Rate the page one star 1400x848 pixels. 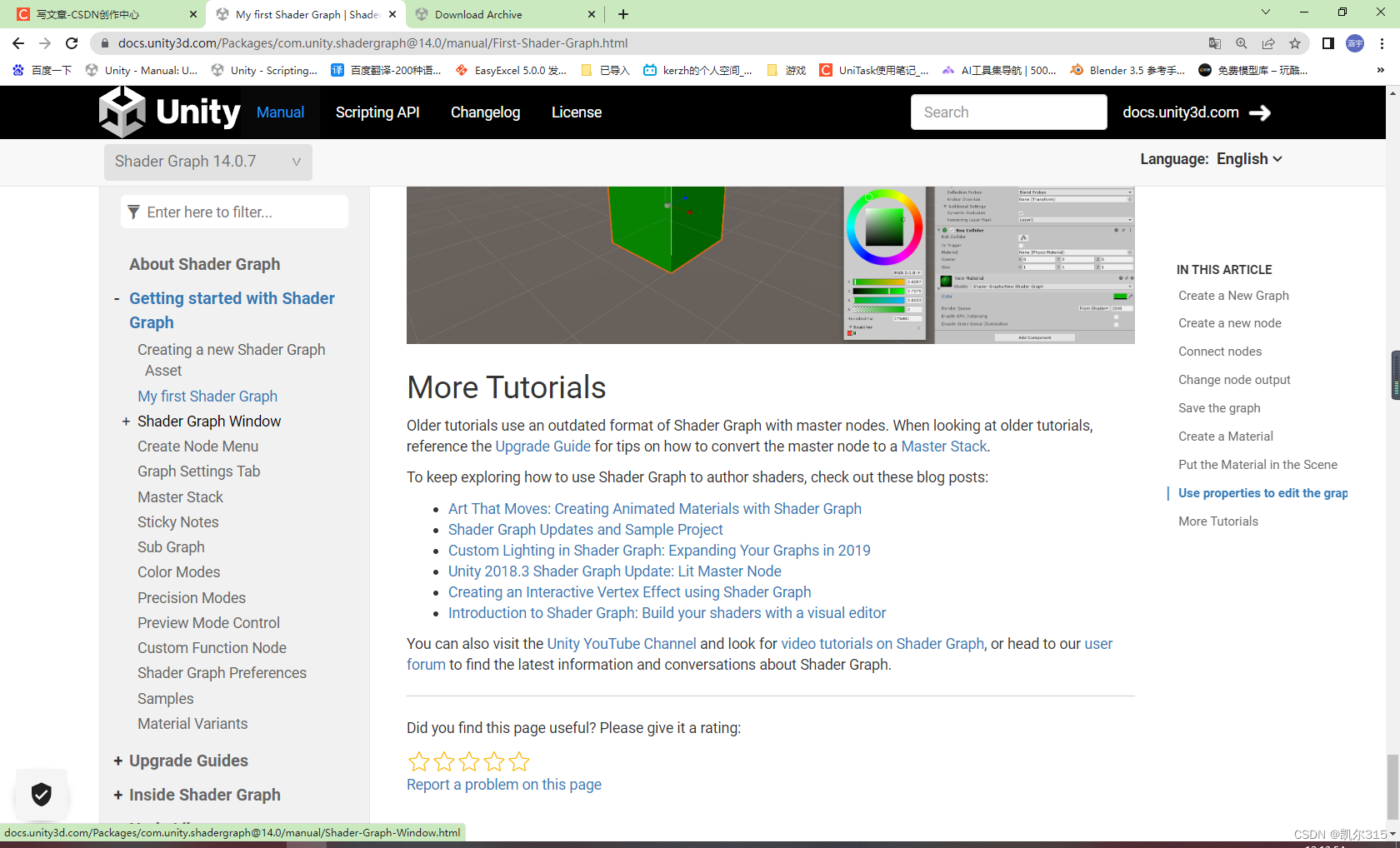(419, 761)
